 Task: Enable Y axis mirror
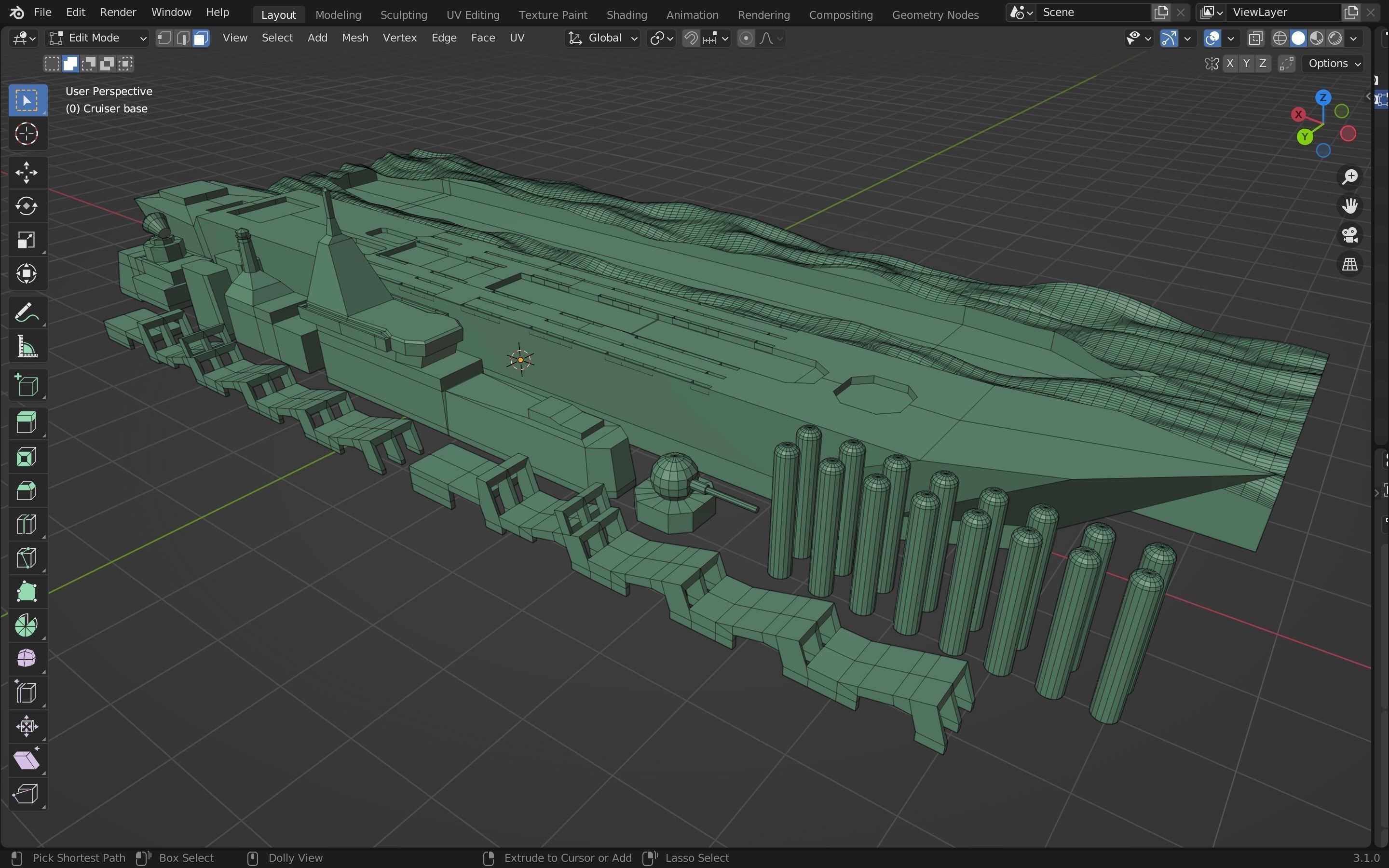click(x=1247, y=64)
